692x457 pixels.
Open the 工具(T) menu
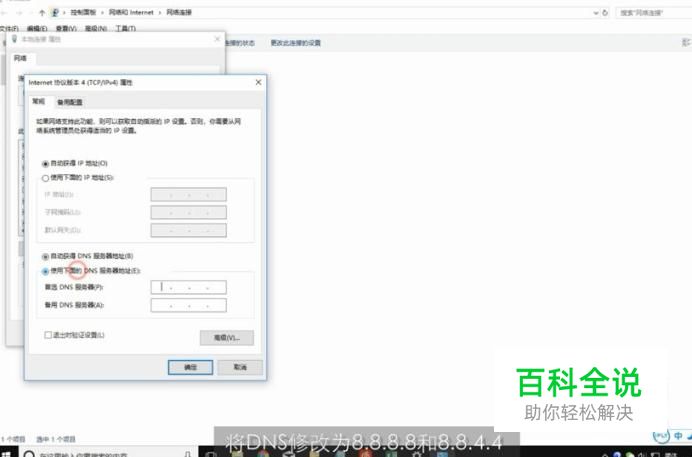click(x=125, y=29)
